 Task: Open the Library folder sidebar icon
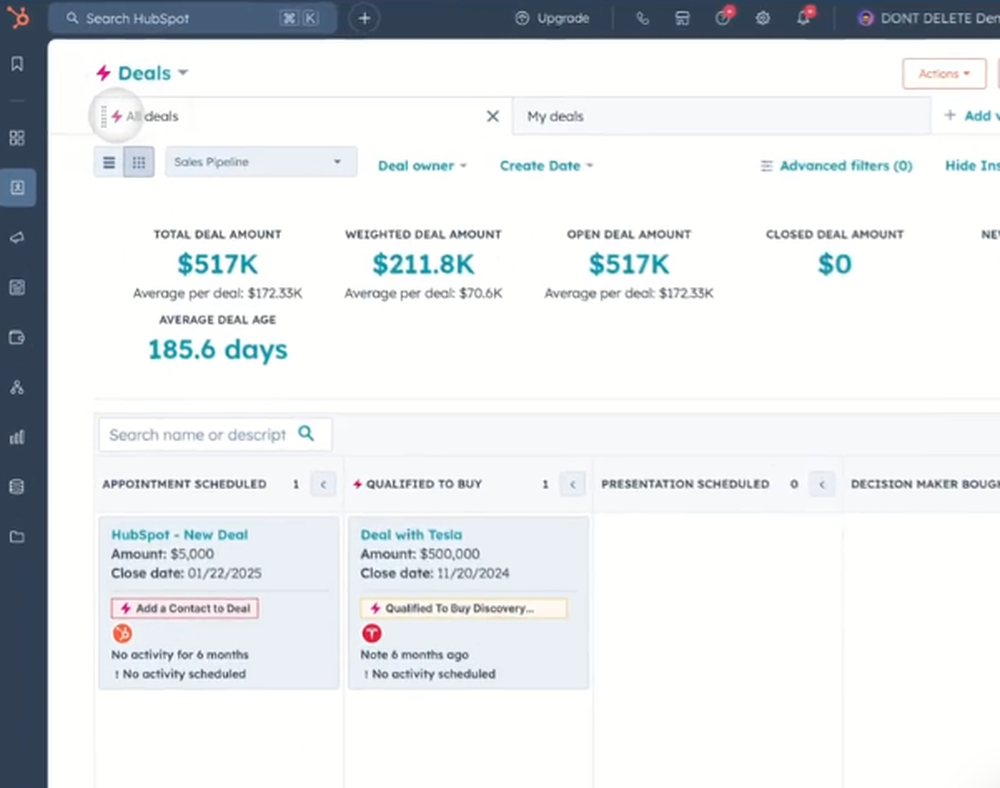click(17, 537)
